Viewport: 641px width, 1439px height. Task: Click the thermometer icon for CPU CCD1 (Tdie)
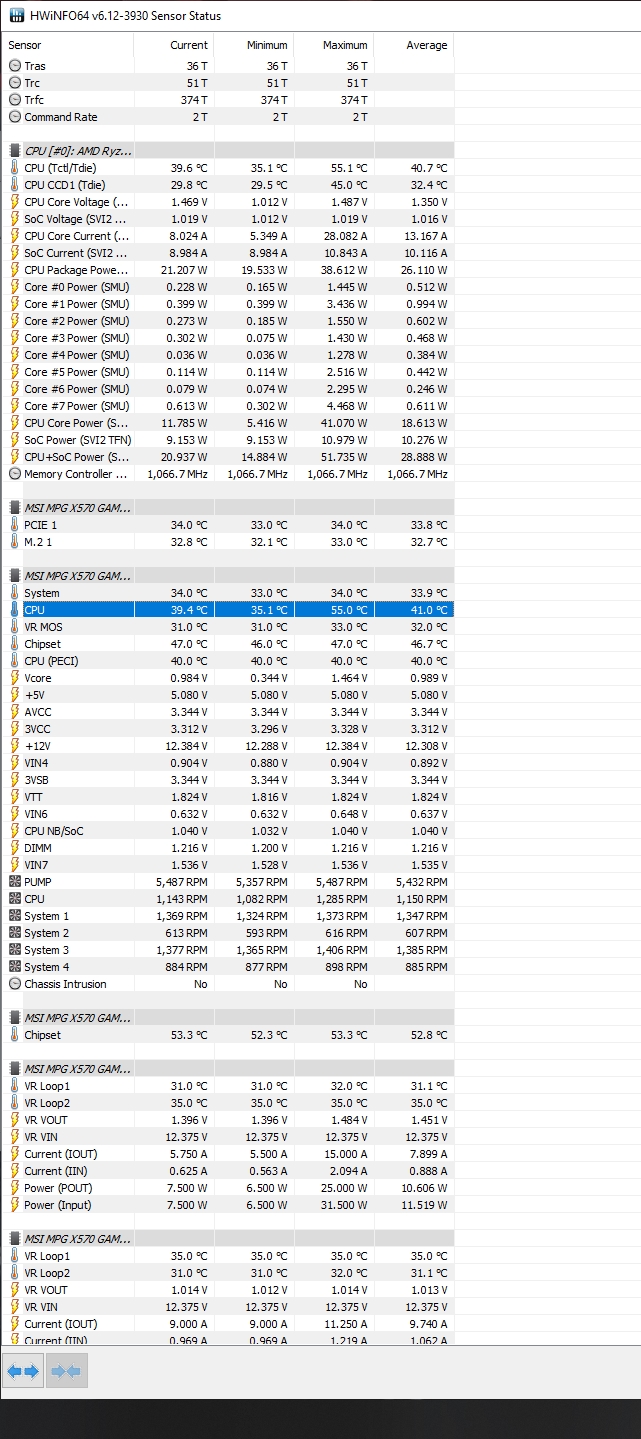[14, 185]
